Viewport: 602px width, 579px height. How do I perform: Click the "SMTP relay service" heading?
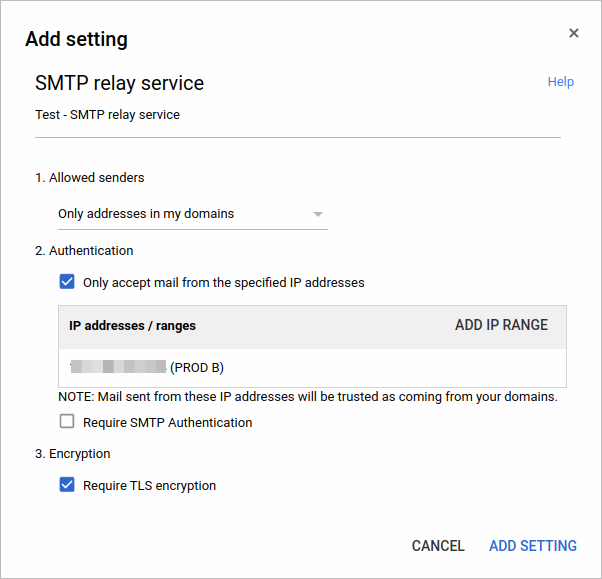click(x=119, y=82)
